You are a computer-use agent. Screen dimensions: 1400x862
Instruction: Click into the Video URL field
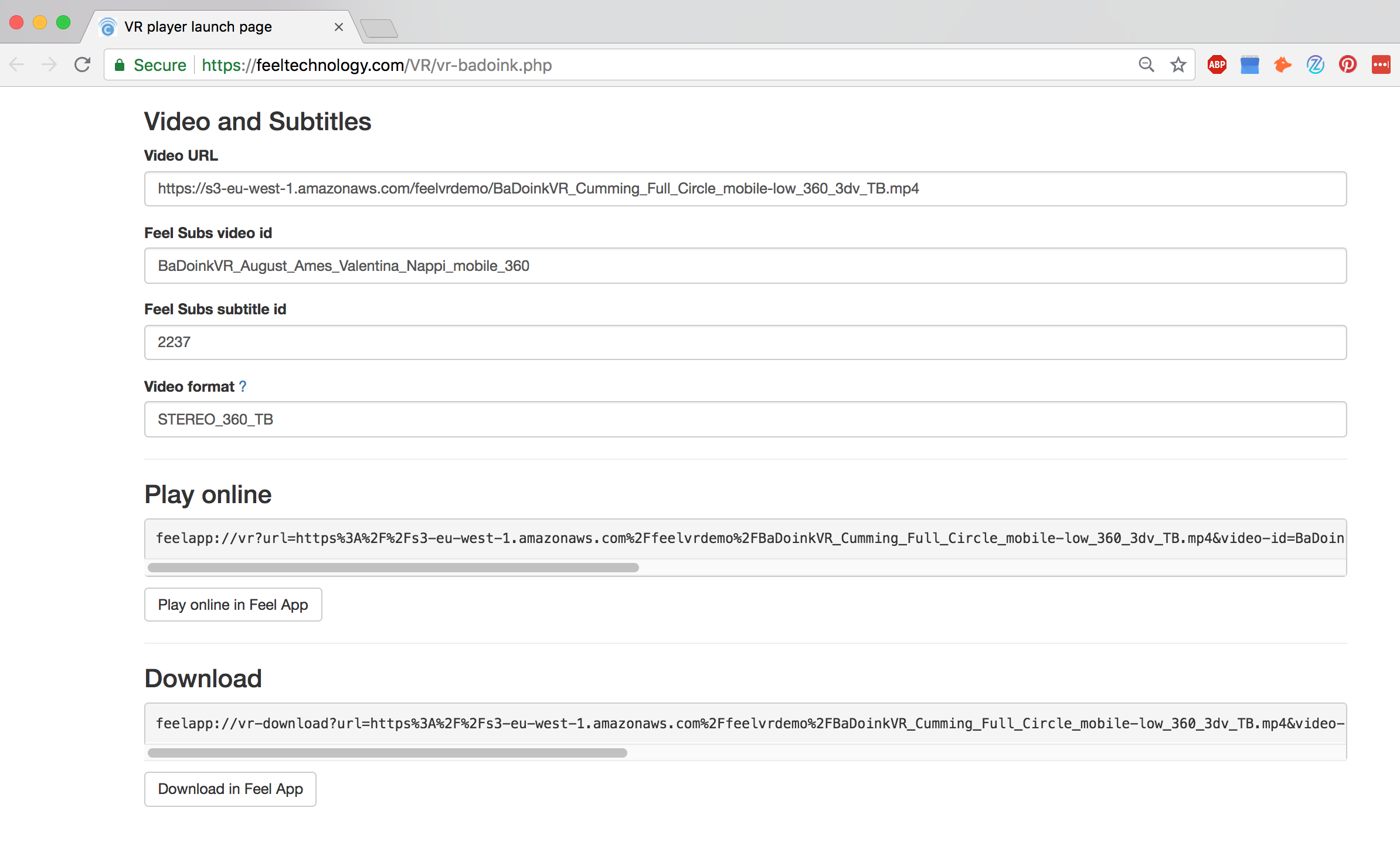745,189
